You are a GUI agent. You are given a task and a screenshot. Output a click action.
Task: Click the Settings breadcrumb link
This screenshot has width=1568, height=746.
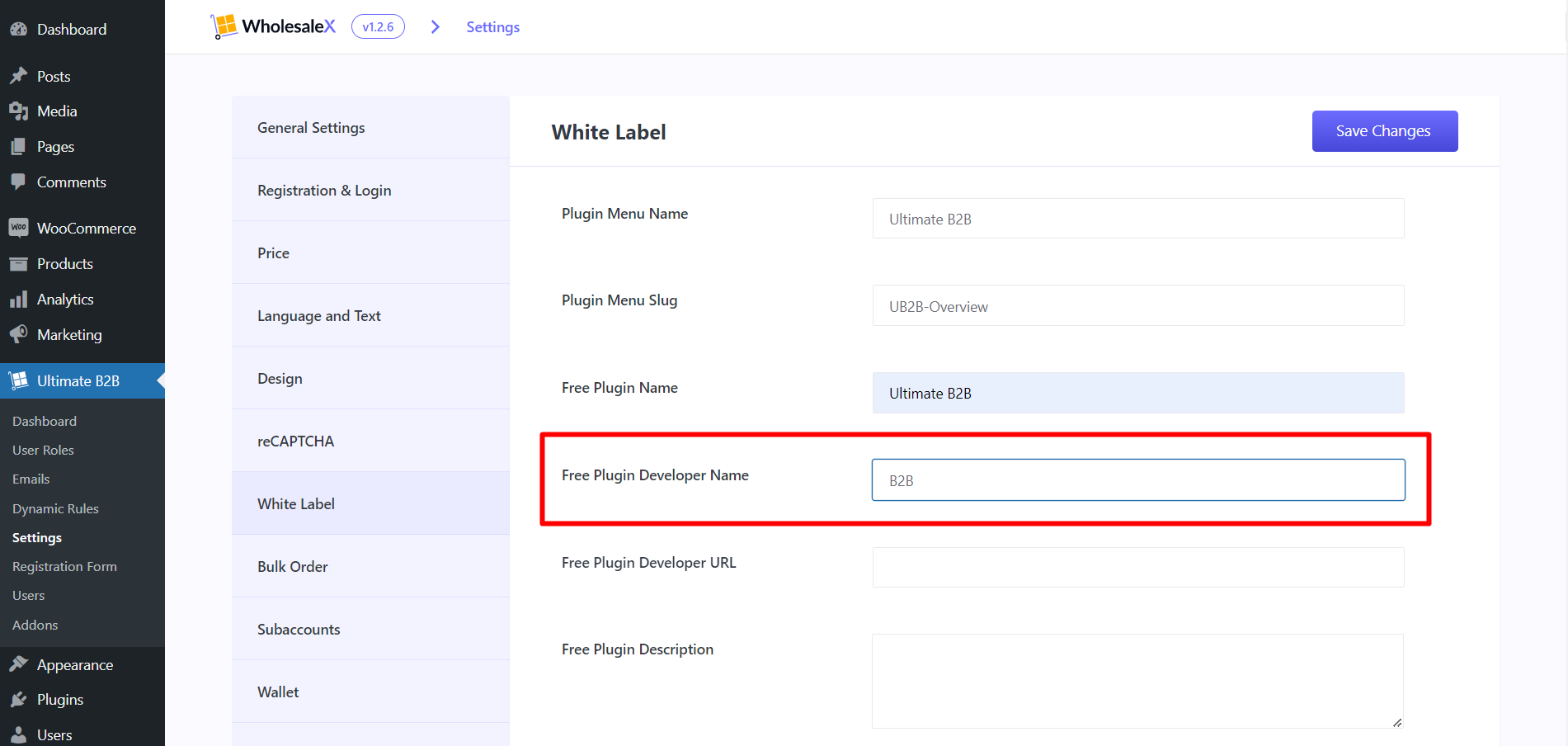(x=493, y=27)
